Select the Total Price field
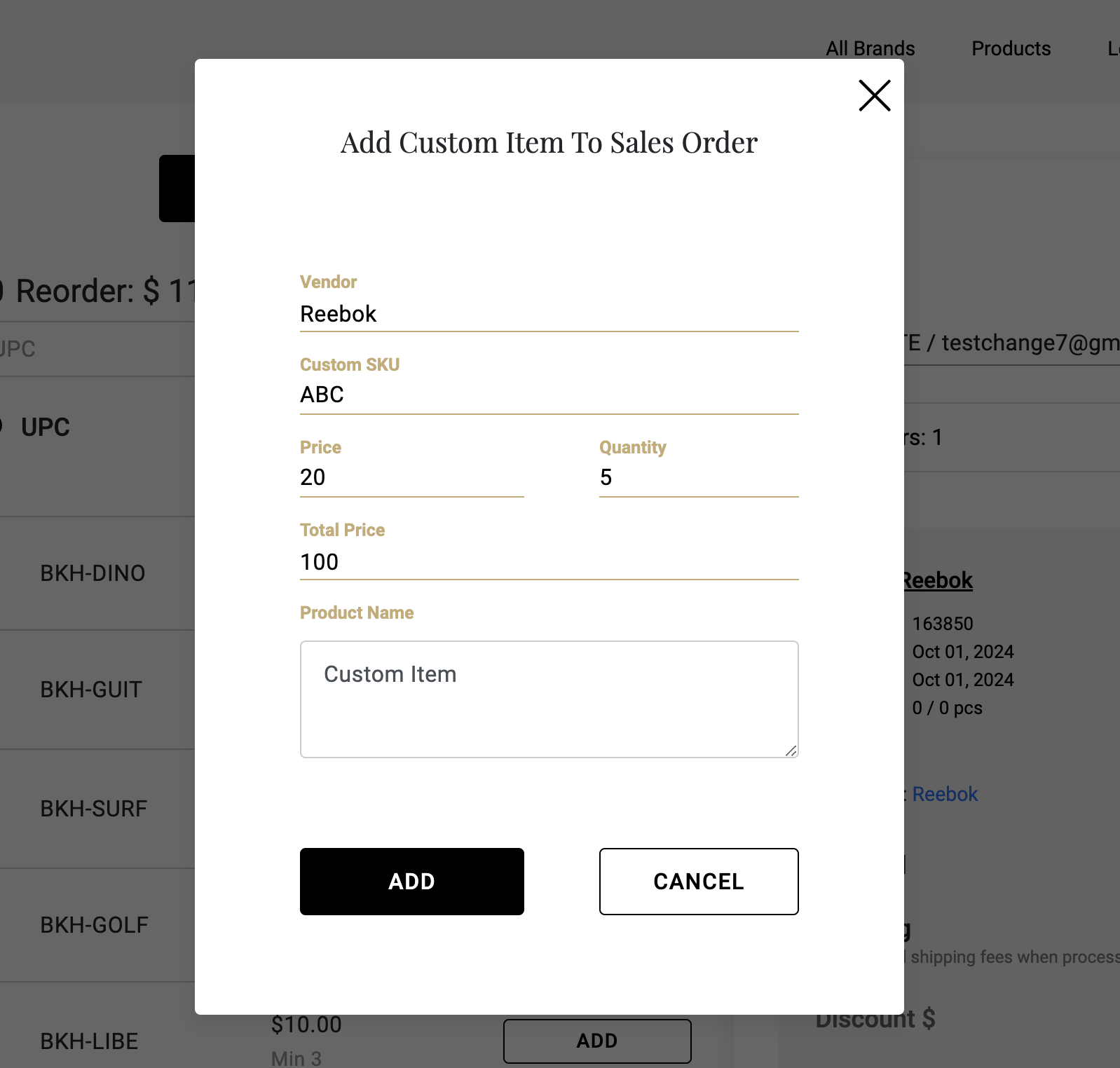Image resolution: width=1120 pixels, height=1068 pixels. pyautogui.click(x=548, y=562)
